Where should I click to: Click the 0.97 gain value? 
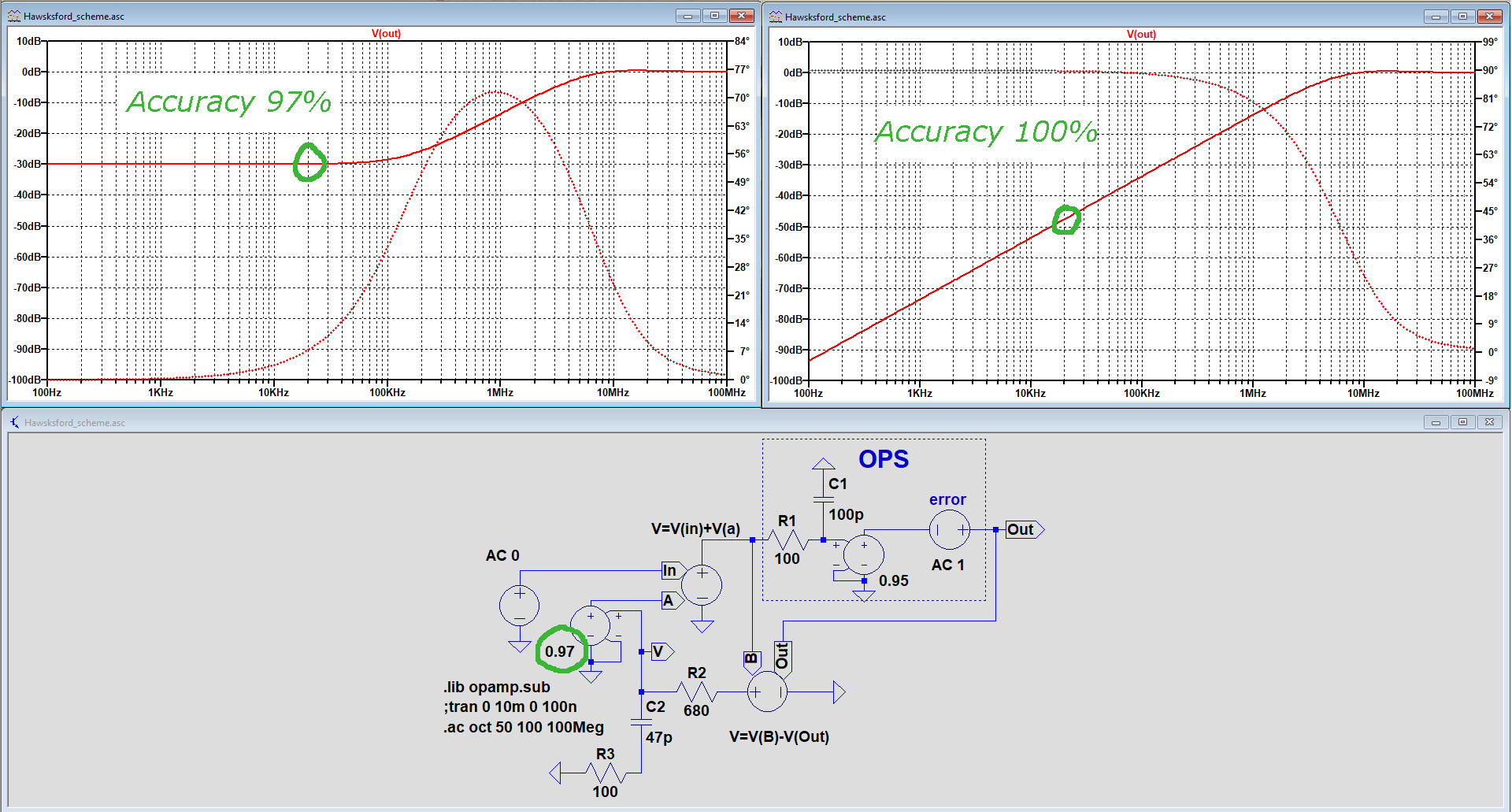[560, 651]
